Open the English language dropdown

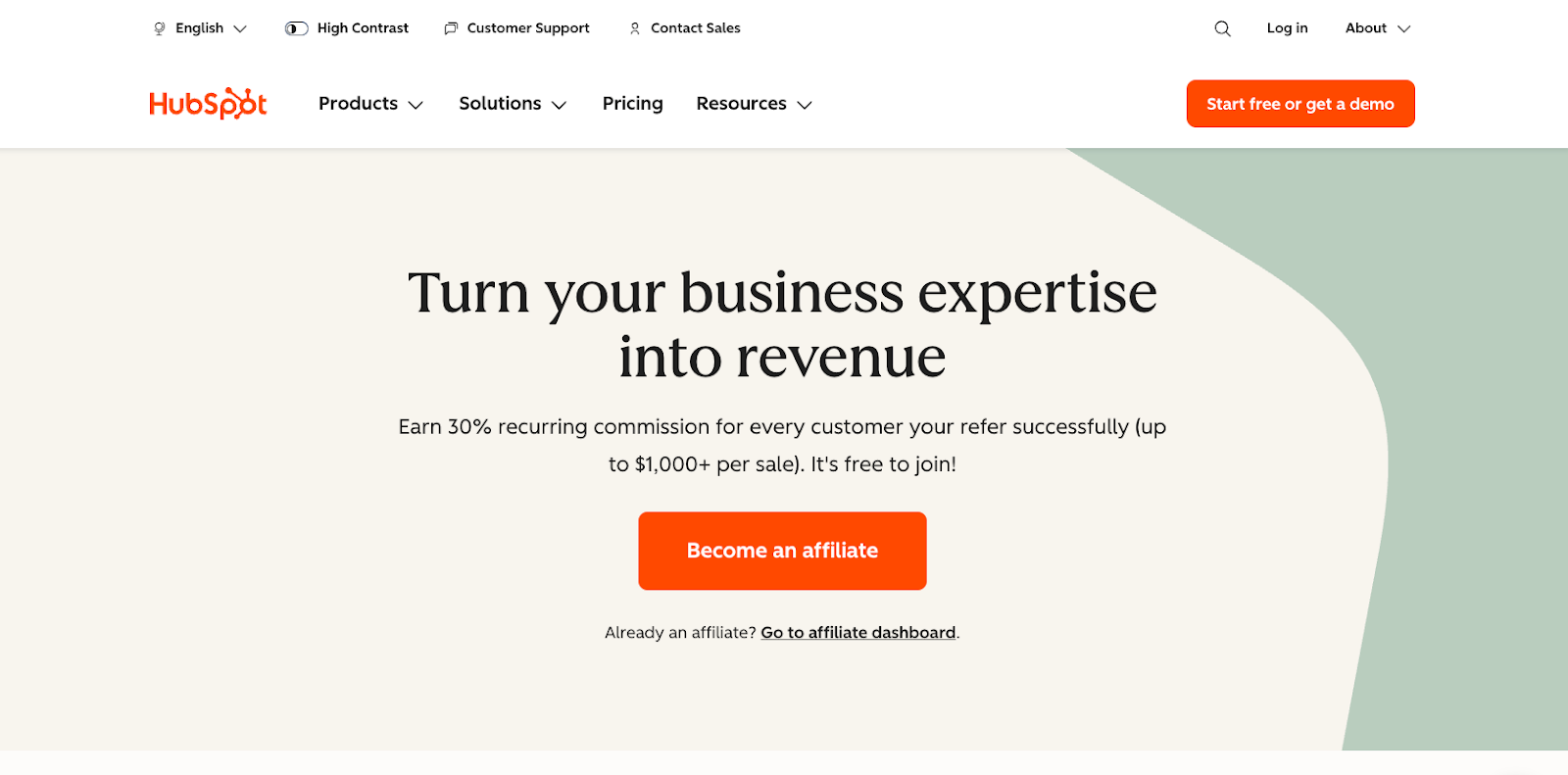tap(201, 28)
